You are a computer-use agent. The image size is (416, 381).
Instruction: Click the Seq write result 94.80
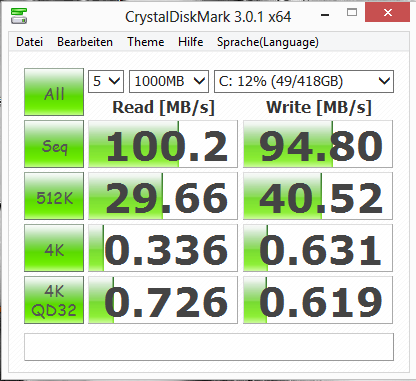click(x=318, y=144)
